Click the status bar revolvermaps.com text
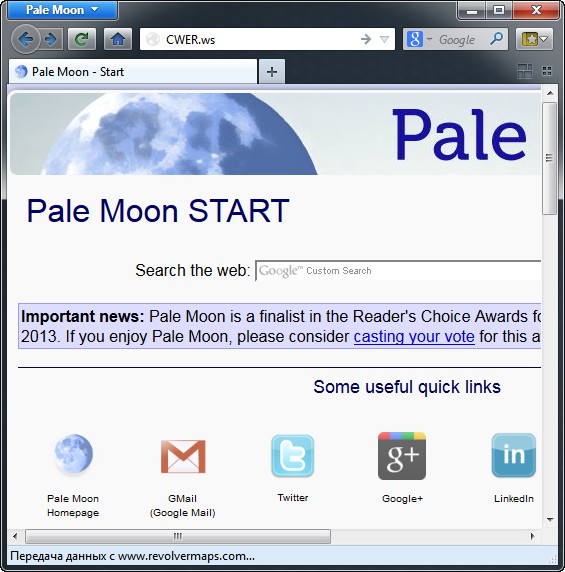Viewport: 565px width, 572px height. tap(132, 556)
